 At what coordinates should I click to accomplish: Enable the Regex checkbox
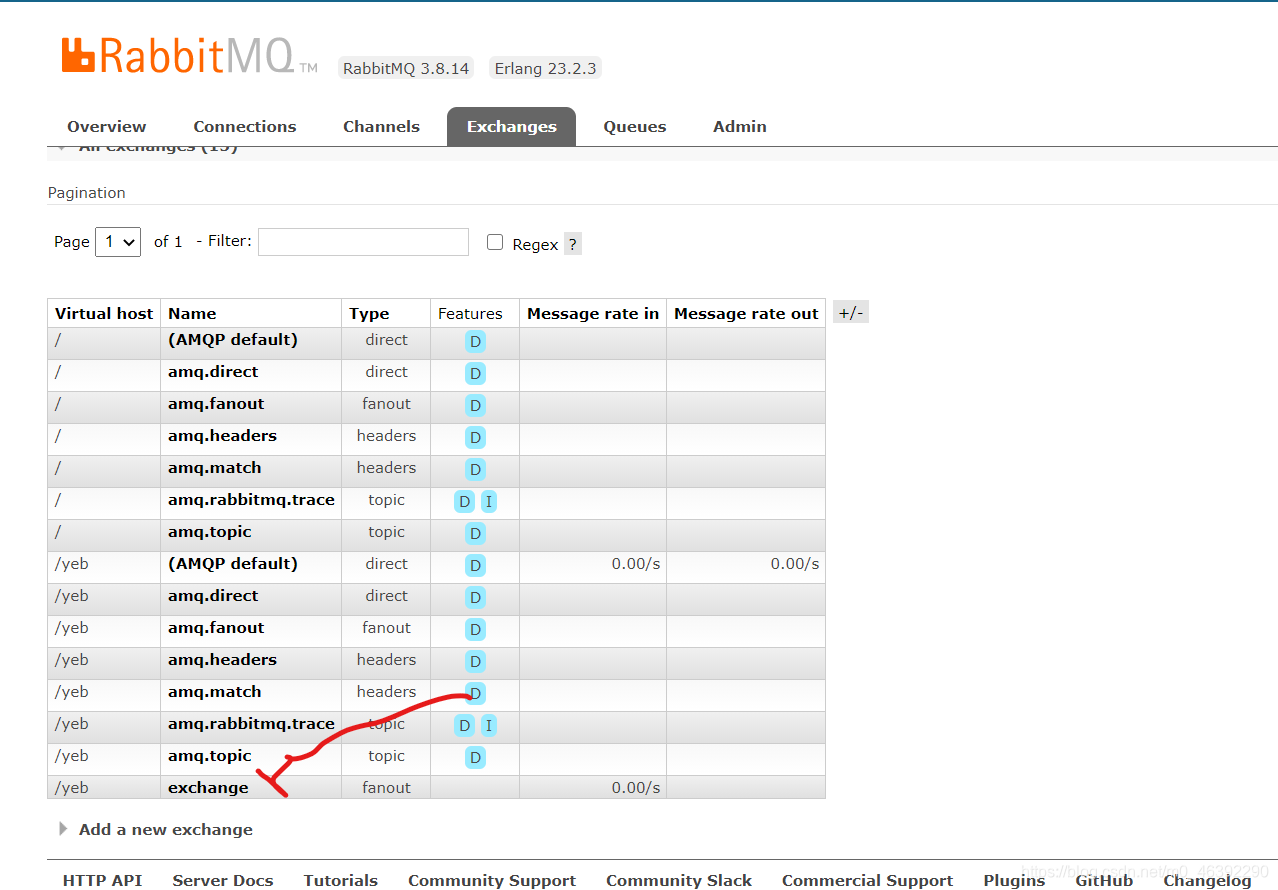tap(495, 242)
